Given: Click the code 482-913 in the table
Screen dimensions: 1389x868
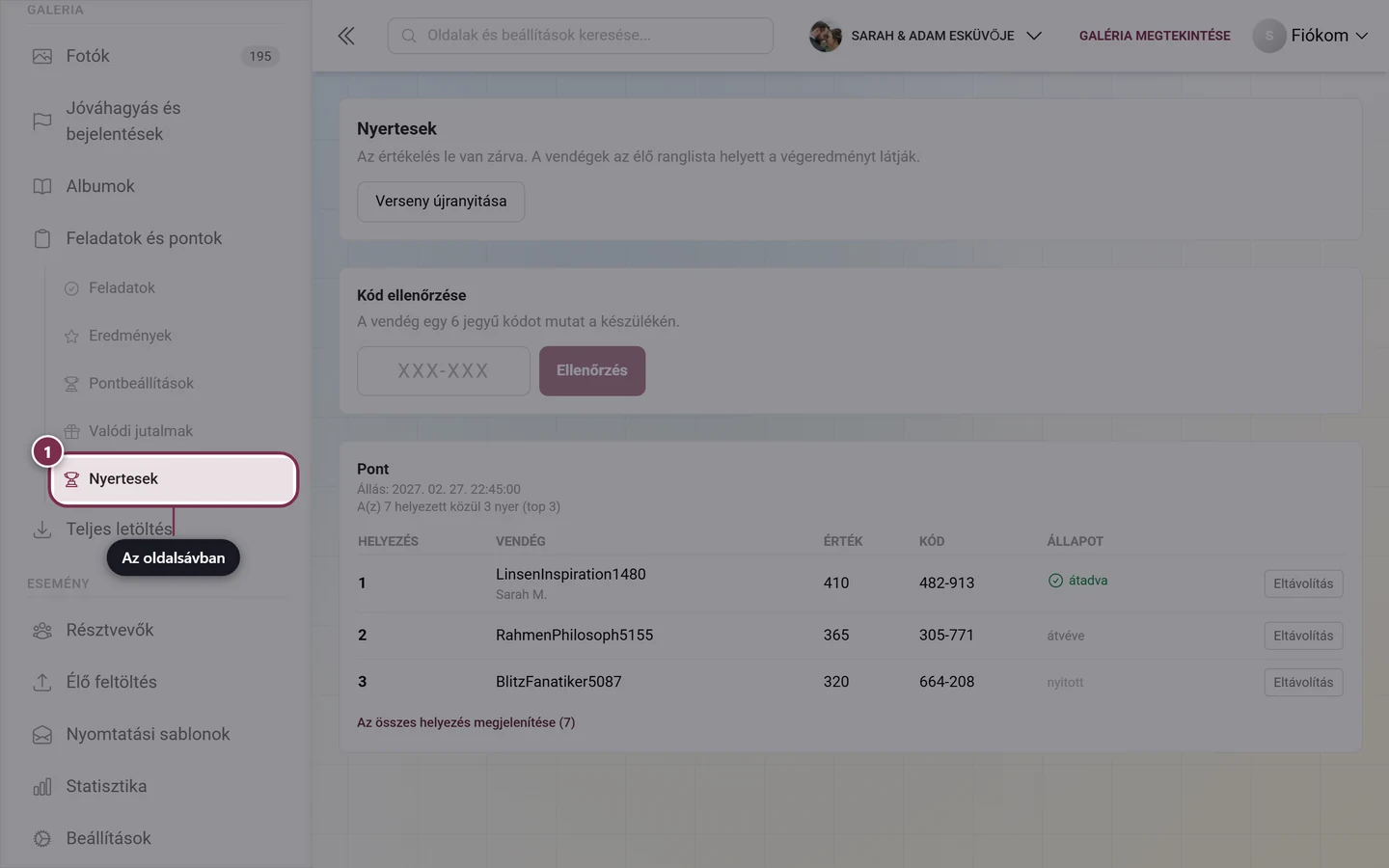Looking at the screenshot, I should tap(946, 583).
